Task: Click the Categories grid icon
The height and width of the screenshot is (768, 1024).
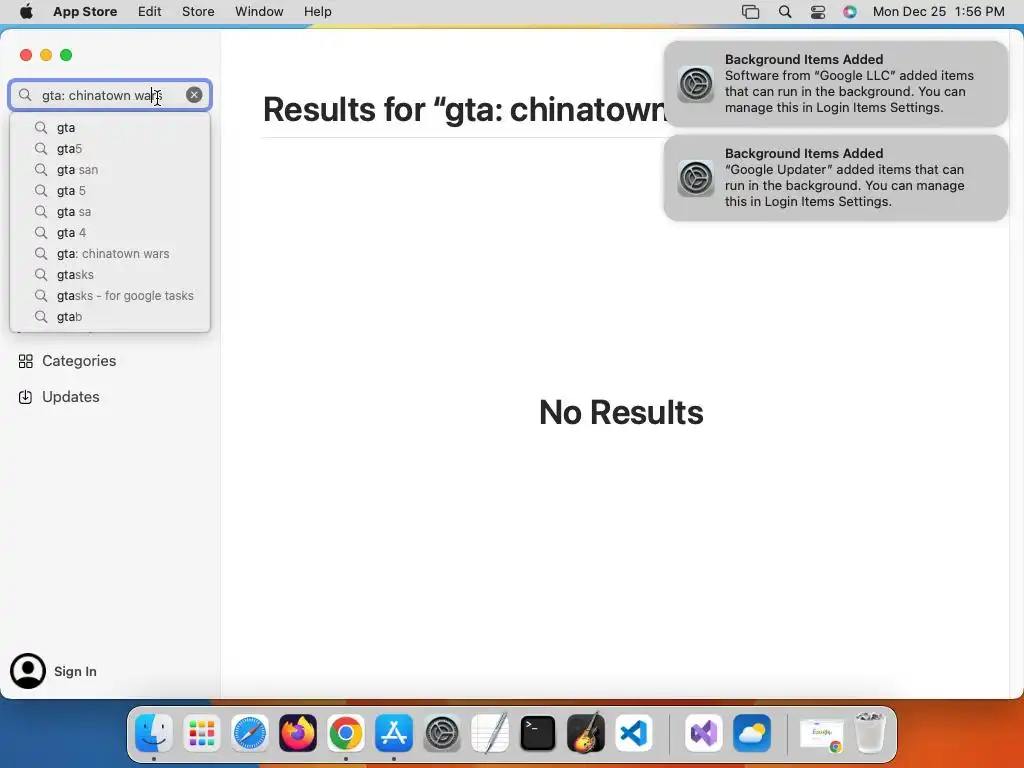Action: (25, 361)
